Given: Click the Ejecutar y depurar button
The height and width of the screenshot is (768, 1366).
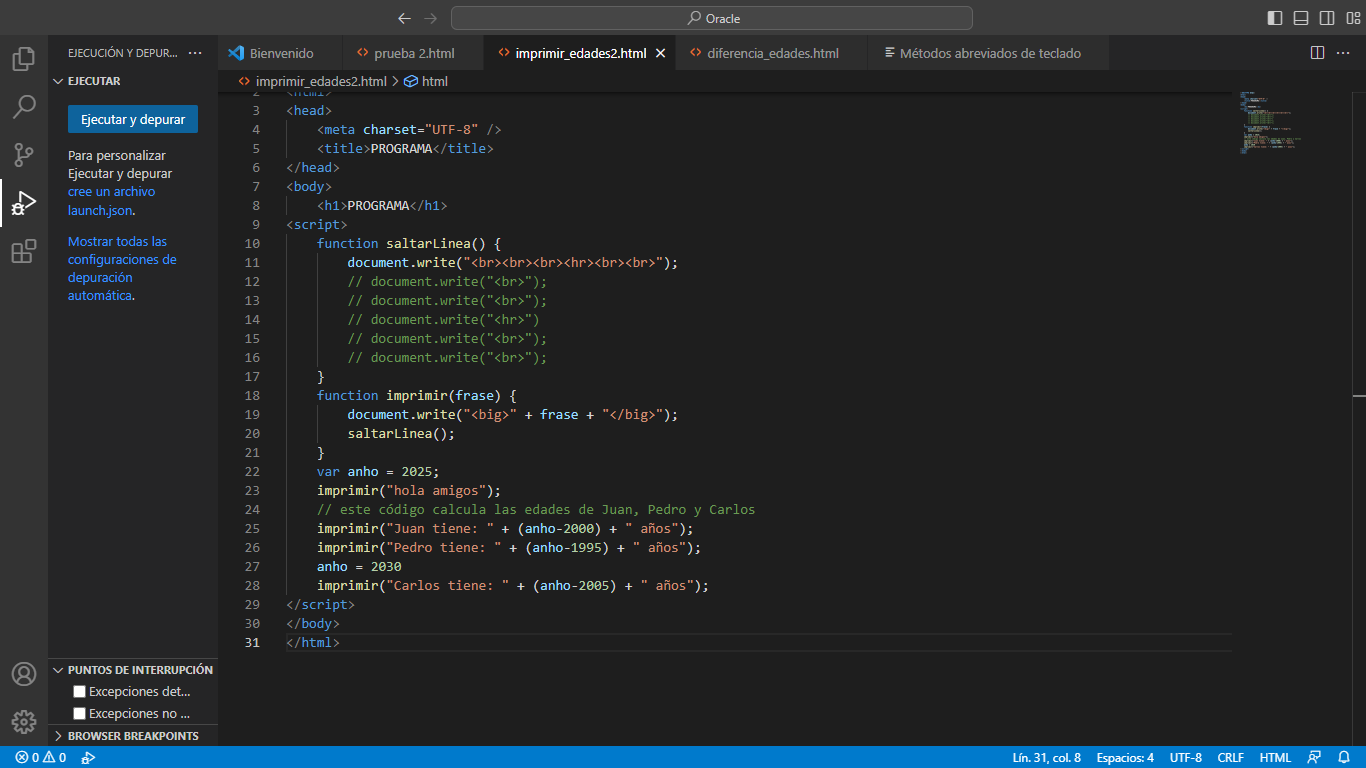Looking at the screenshot, I should point(133,119).
